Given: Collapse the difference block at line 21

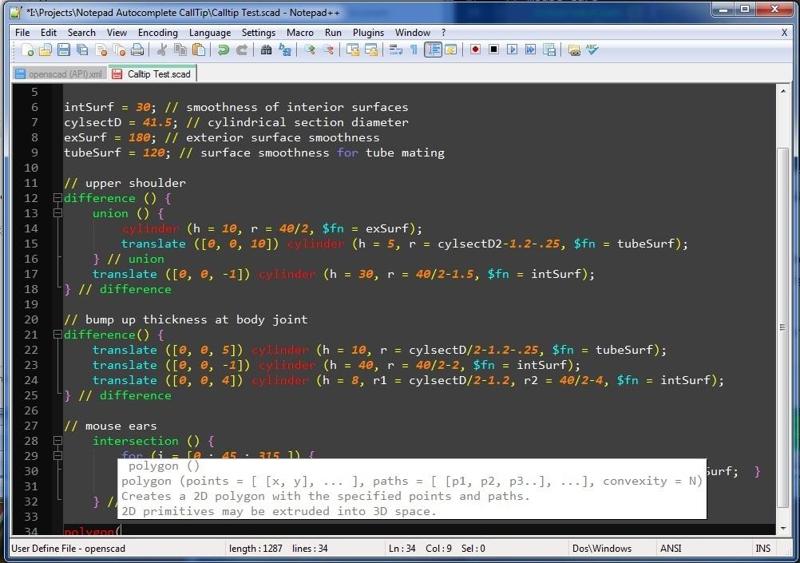Looking at the screenshot, I should (x=57, y=335).
